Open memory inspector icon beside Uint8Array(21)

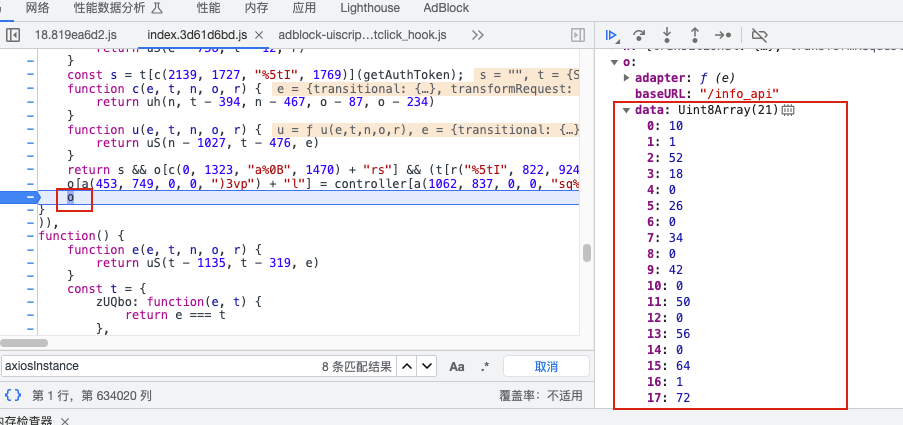click(x=788, y=109)
